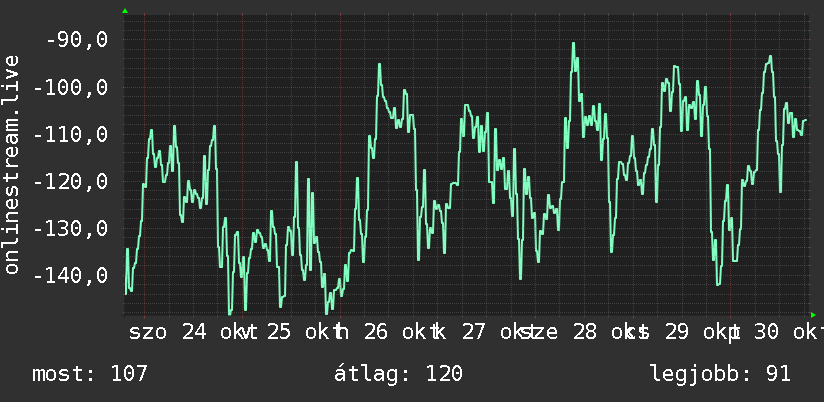The width and height of the screenshot is (824, 402).
Task: Click the '27' date label on the x-axis
Action: coord(473,333)
